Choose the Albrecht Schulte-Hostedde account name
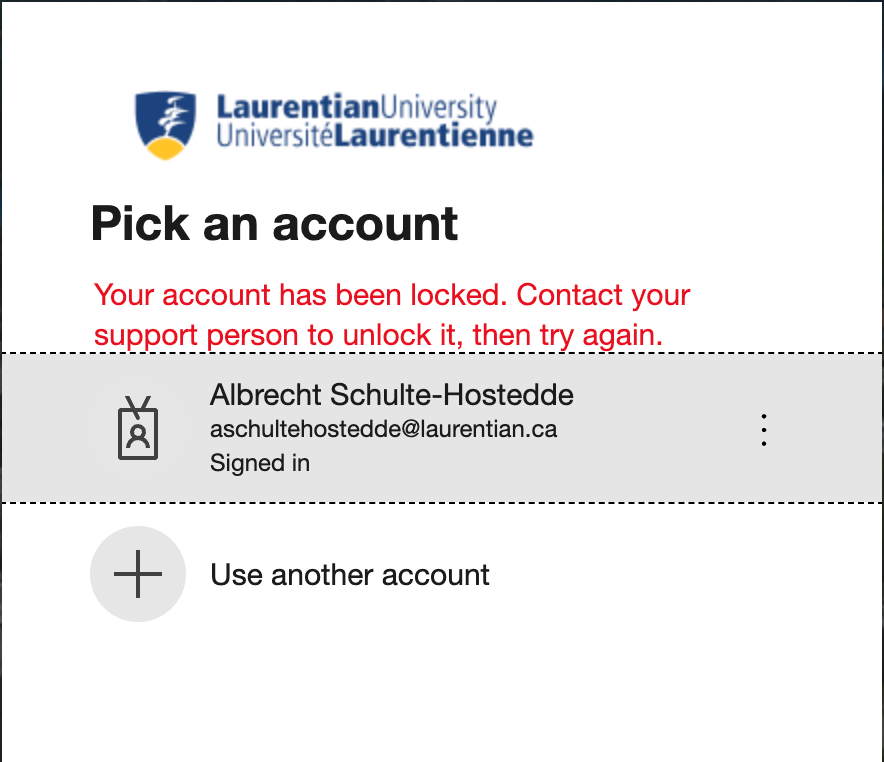This screenshot has height=762, width=884. (391, 395)
